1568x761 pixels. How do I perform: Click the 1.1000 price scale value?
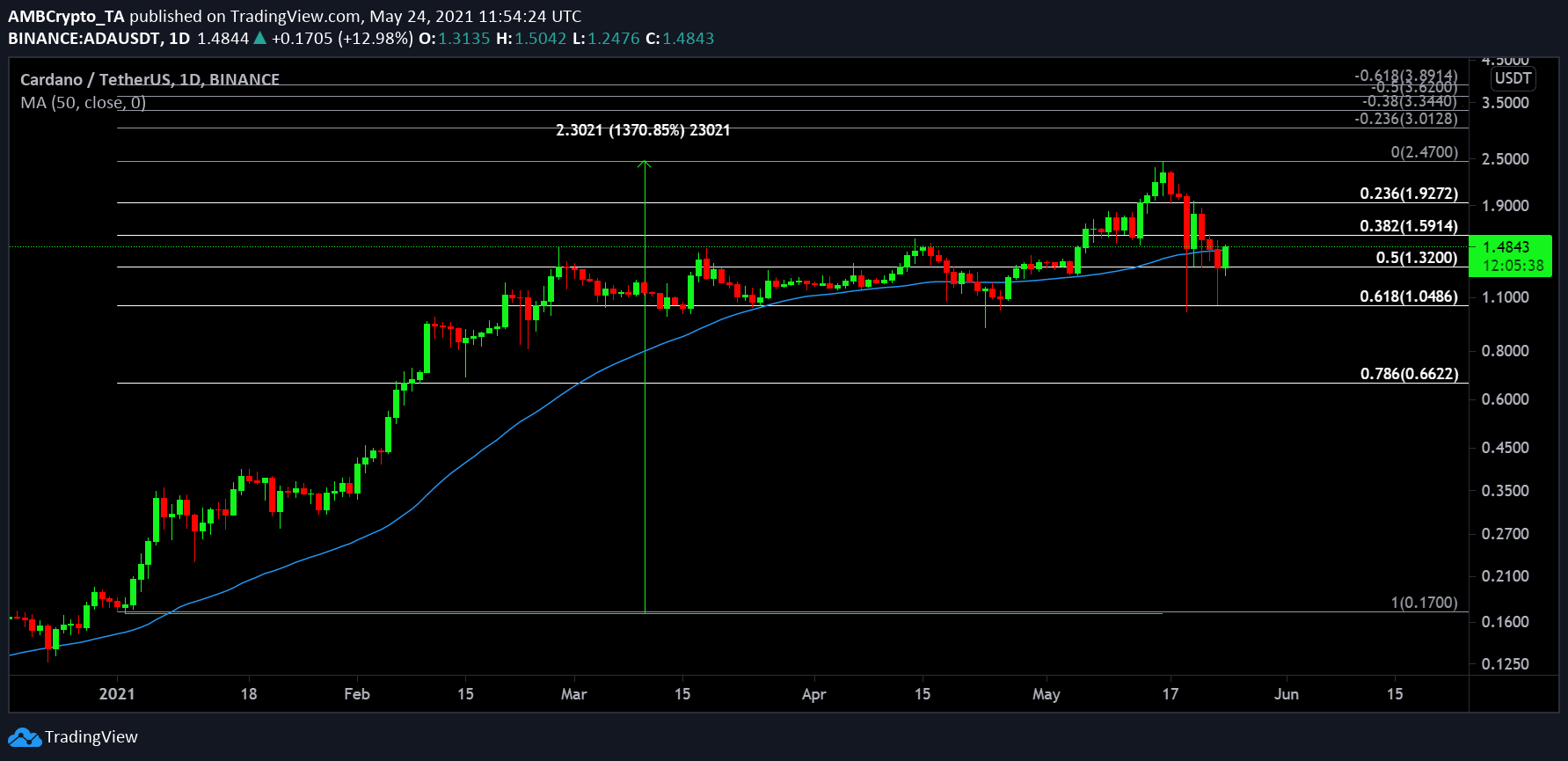tap(1506, 297)
